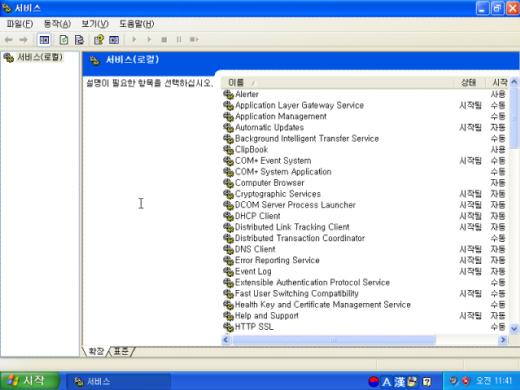
Task: Click the system tray clock 오전 11:41
Action: click(x=494, y=381)
